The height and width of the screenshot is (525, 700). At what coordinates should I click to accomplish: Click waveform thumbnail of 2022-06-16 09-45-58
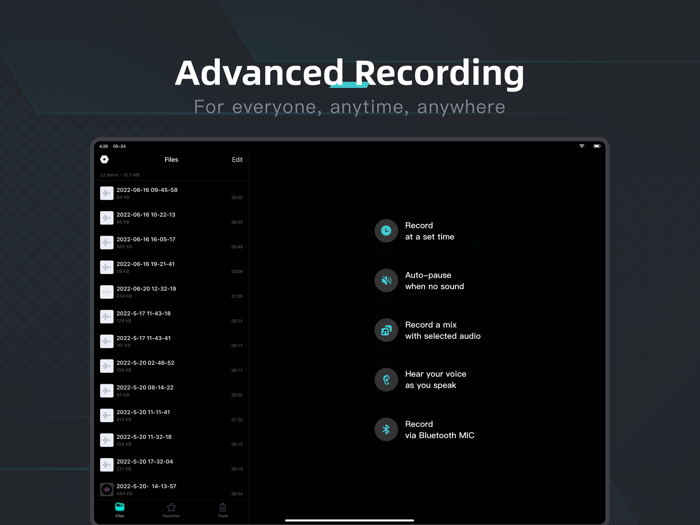tap(107, 193)
